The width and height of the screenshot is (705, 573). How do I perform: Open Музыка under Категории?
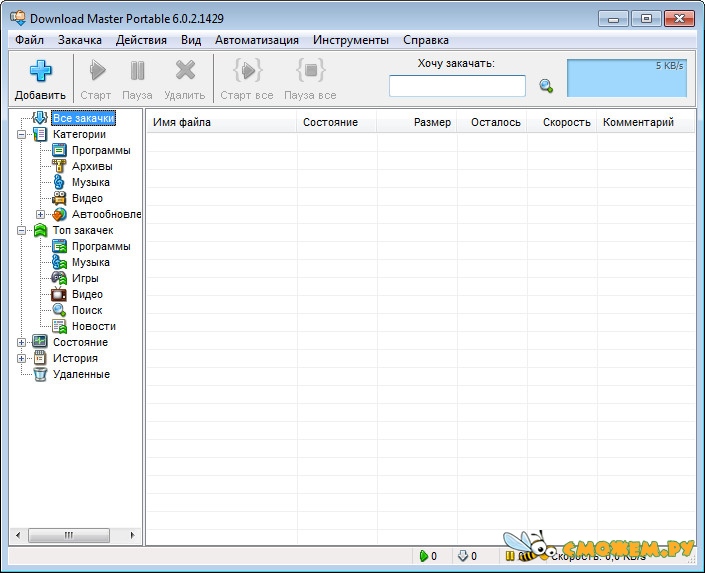click(x=90, y=182)
